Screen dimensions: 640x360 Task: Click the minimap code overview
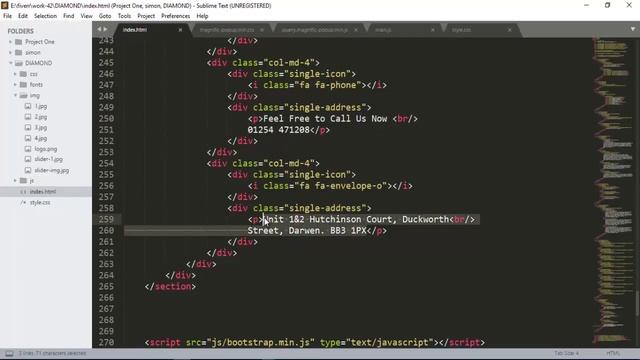(612, 190)
